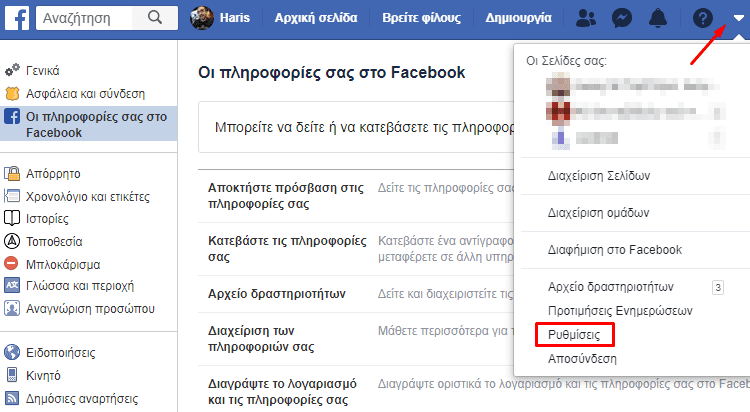The height and width of the screenshot is (412, 750).
Task: Expand Κατεβάστε τις πληροφορίες σας row
Action: tap(356, 249)
